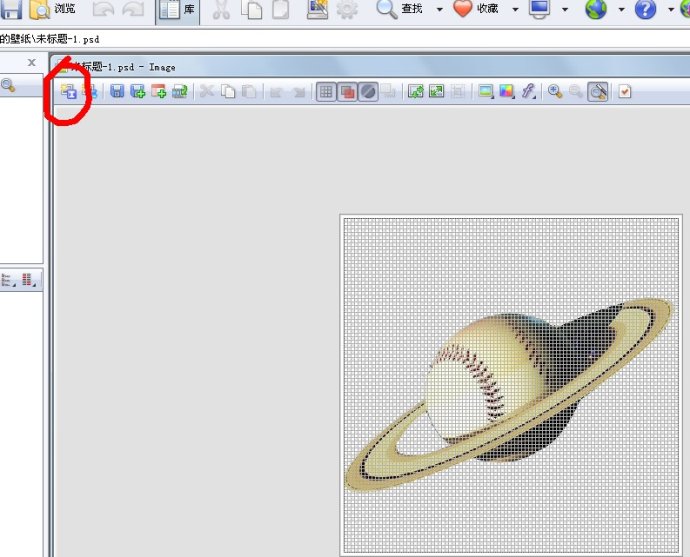Toggle the gray circle slash button
This screenshot has width=690, height=557.
coord(368,92)
